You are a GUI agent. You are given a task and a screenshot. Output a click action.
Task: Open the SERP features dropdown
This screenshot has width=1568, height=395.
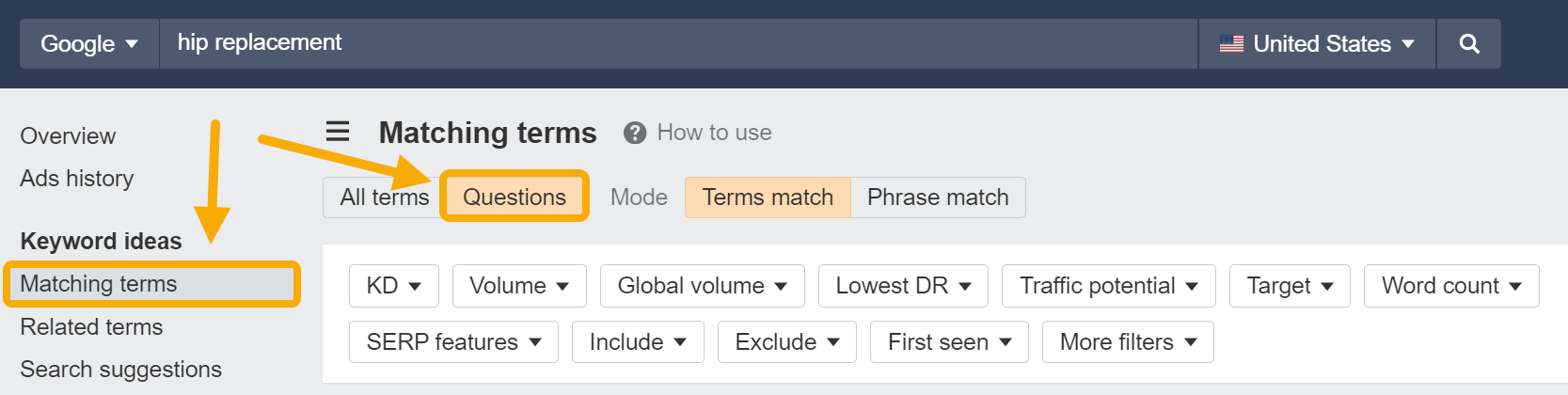(453, 342)
